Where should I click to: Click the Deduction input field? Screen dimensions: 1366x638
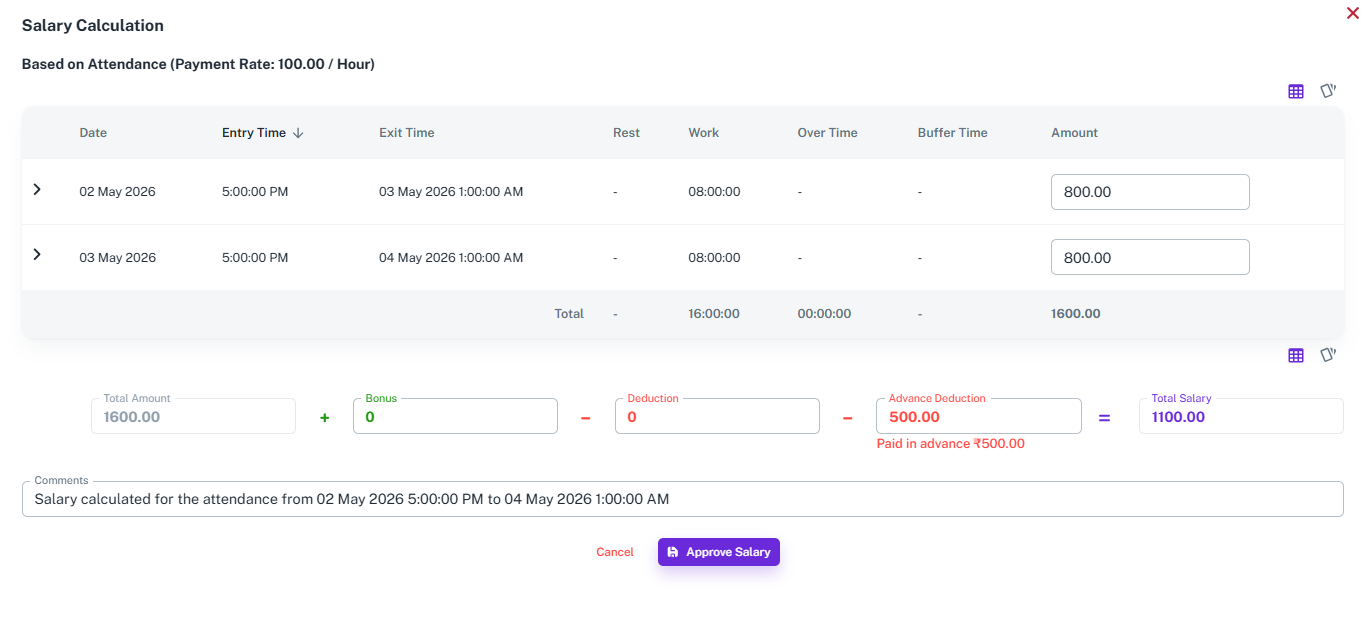pos(717,416)
